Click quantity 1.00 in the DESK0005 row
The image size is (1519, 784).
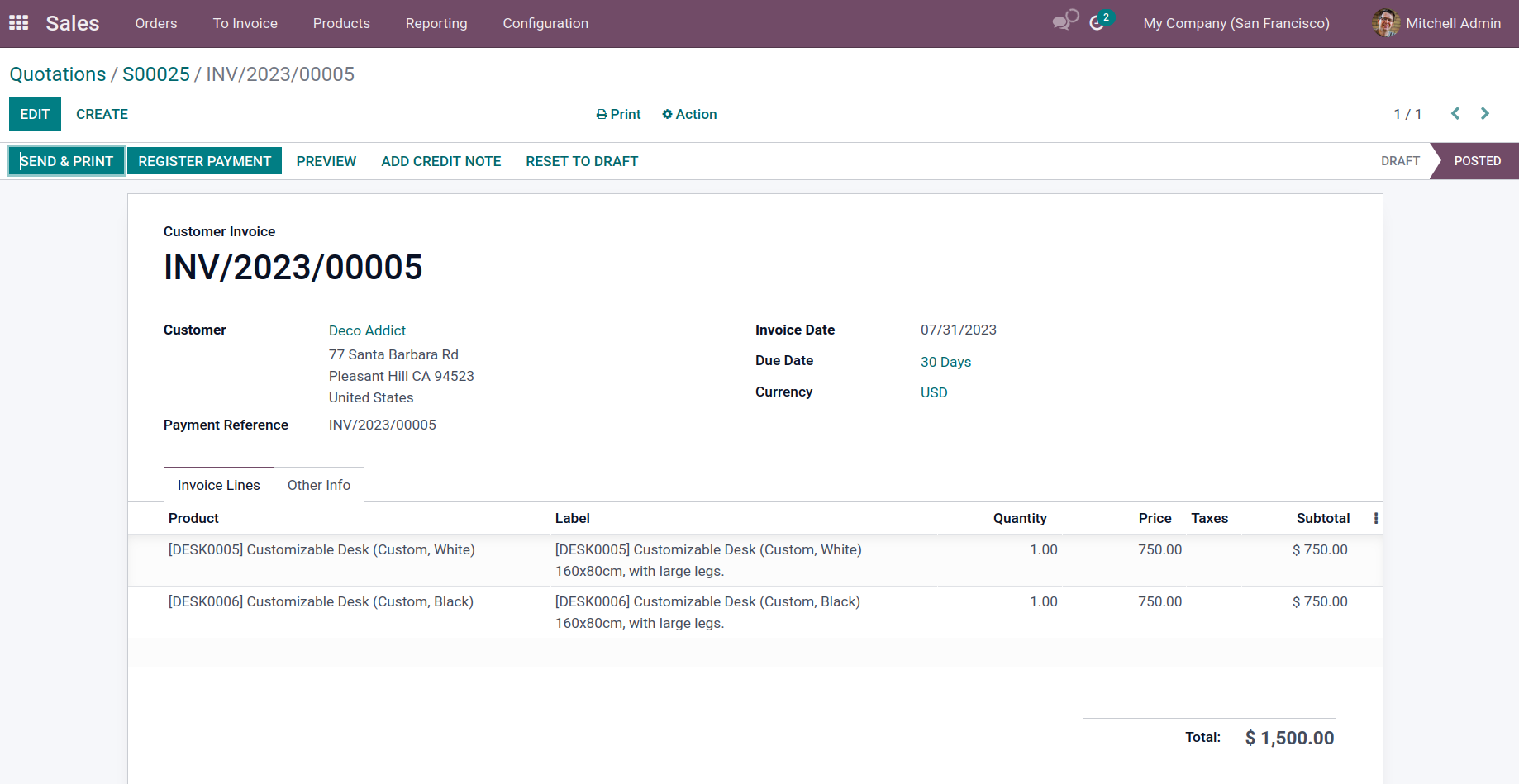pos(1043,549)
